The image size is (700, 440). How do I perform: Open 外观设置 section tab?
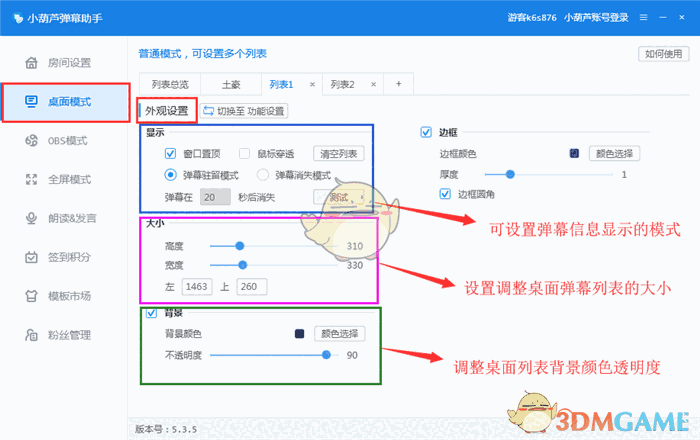pyautogui.click(x=167, y=111)
